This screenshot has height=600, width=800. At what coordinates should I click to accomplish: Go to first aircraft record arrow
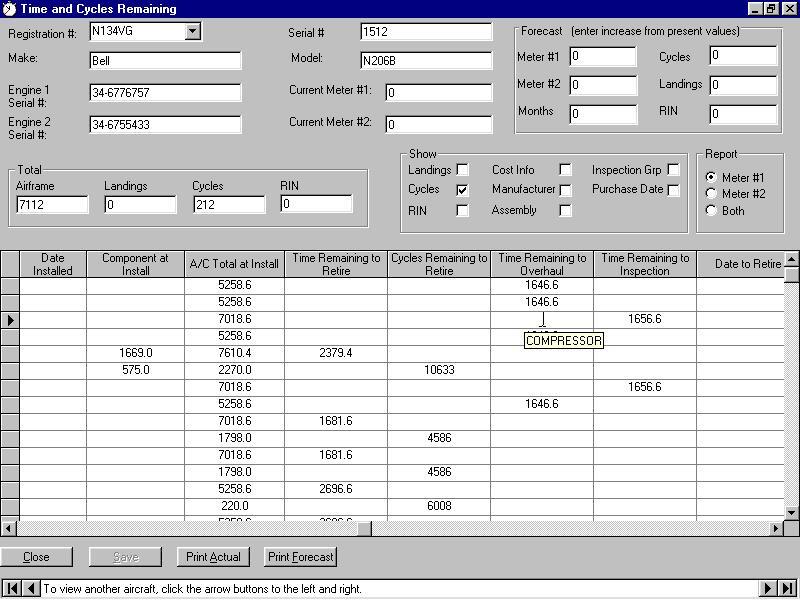click(12, 589)
